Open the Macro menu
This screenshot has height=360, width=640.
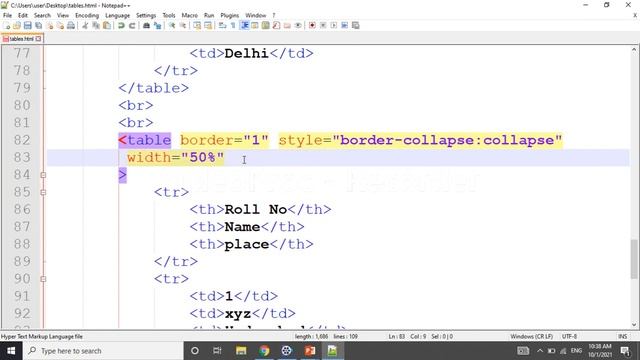point(190,16)
